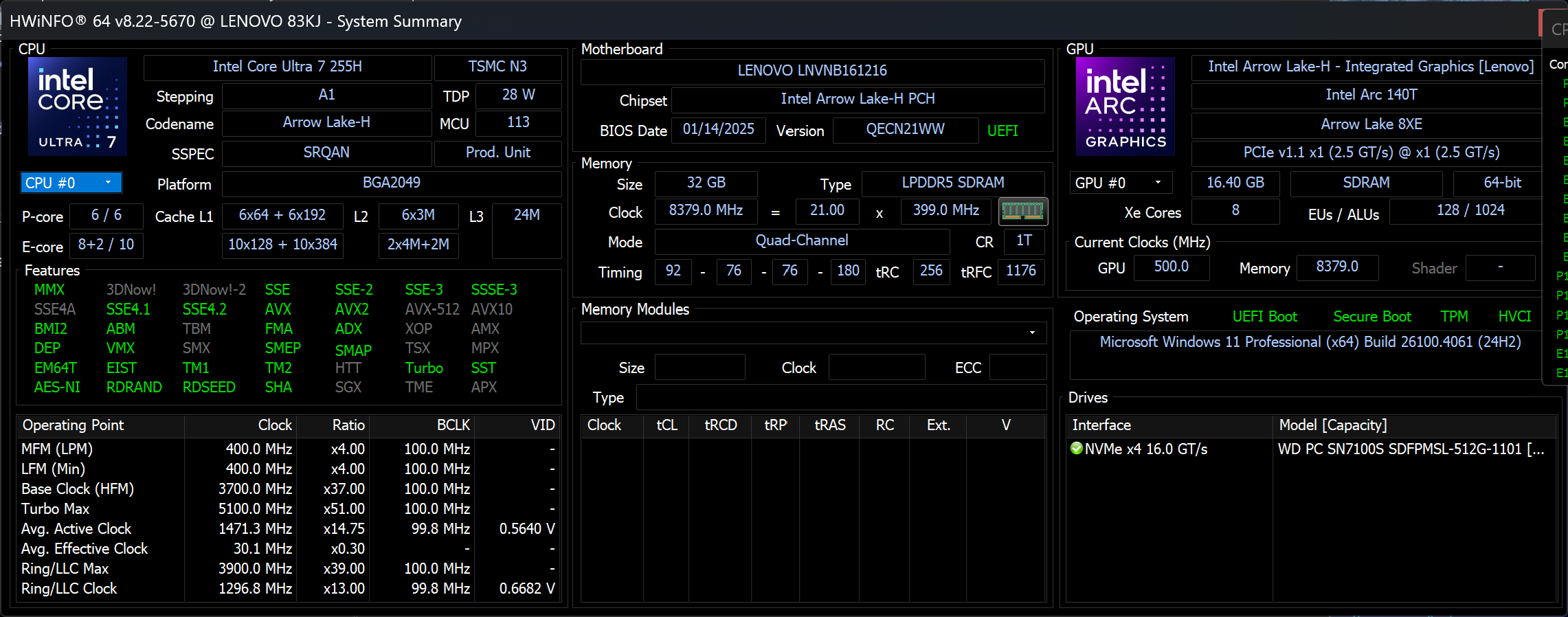This screenshot has height=617, width=1568.
Task: Click the Memory Modules Type field
Action: point(842,398)
